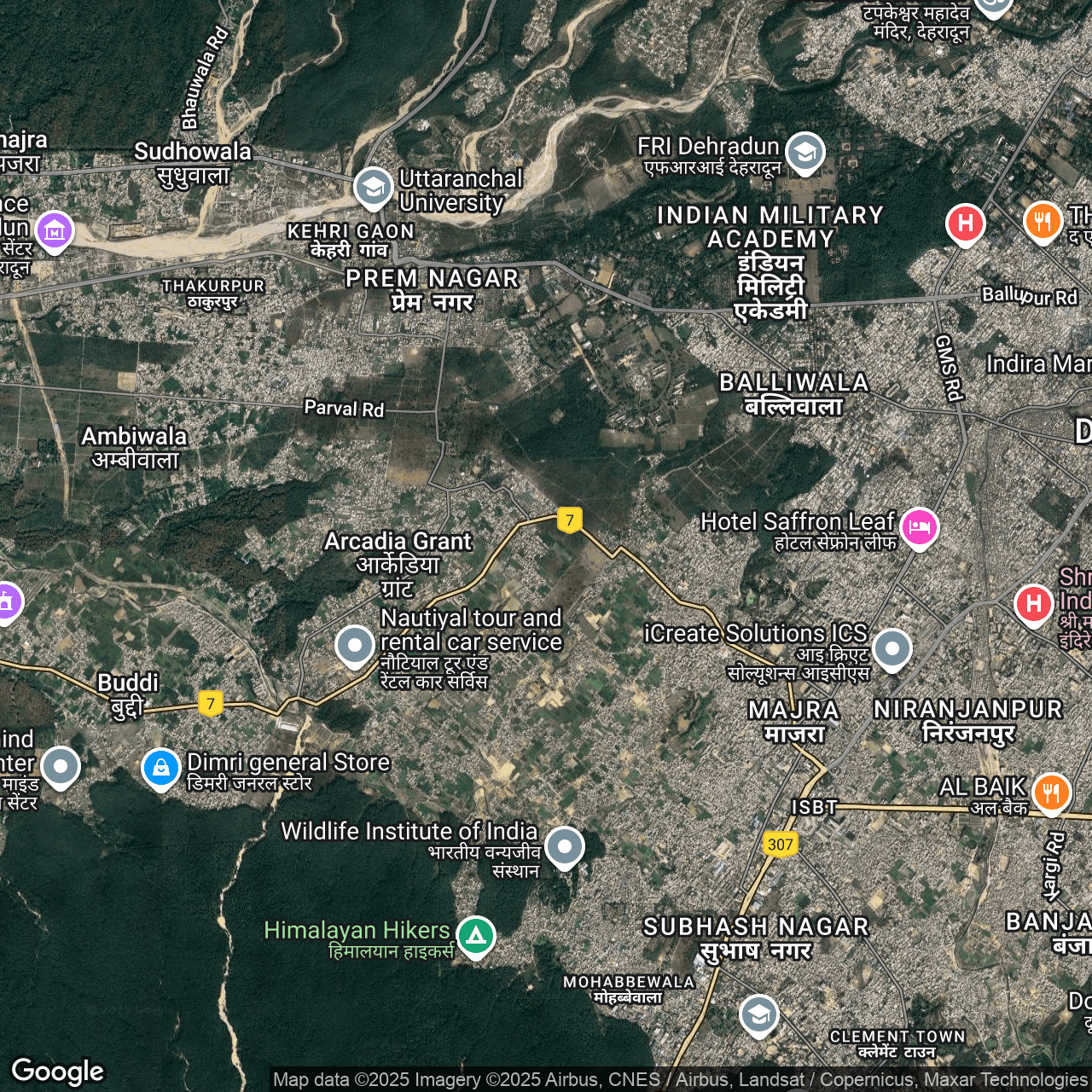The image size is (1092, 1092).
Task: Select the FRI Dehradun education pin
Action: tap(804, 153)
